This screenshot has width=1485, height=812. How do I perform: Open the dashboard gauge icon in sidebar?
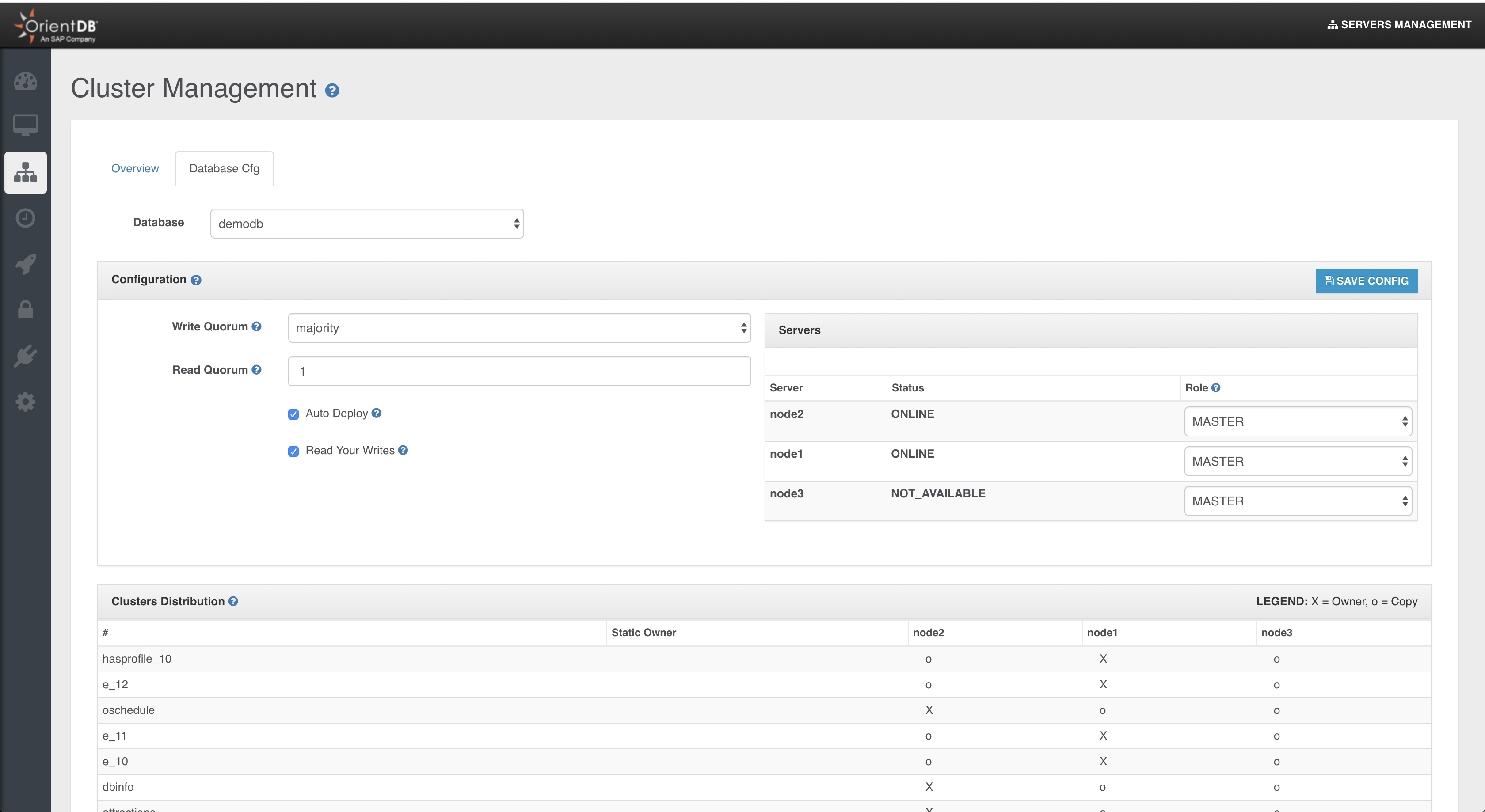coord(25,81)
